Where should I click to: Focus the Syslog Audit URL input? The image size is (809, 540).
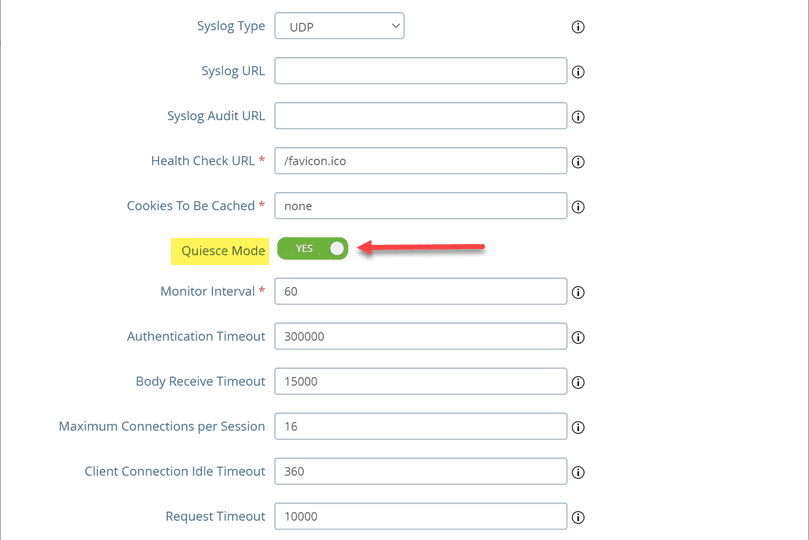tap(420, 116)
